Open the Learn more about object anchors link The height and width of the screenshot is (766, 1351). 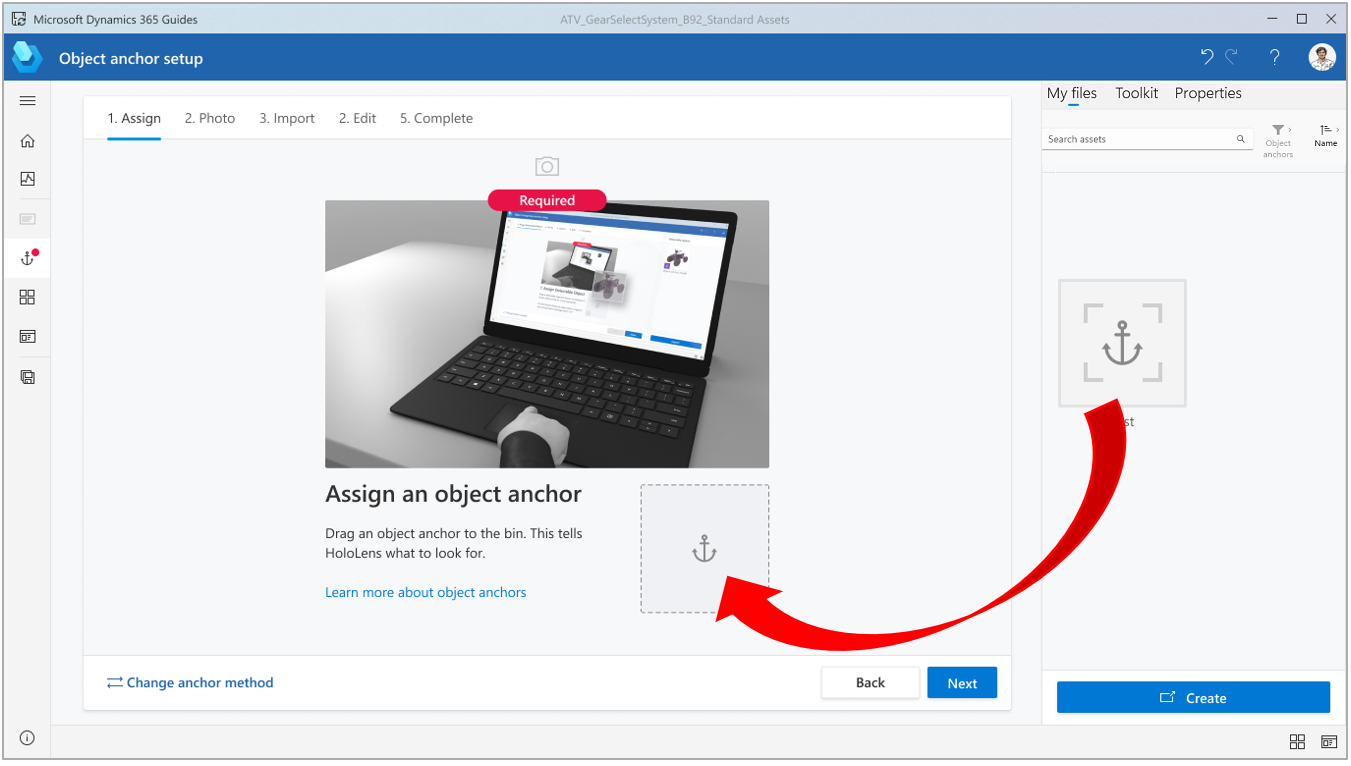point(425,592)
